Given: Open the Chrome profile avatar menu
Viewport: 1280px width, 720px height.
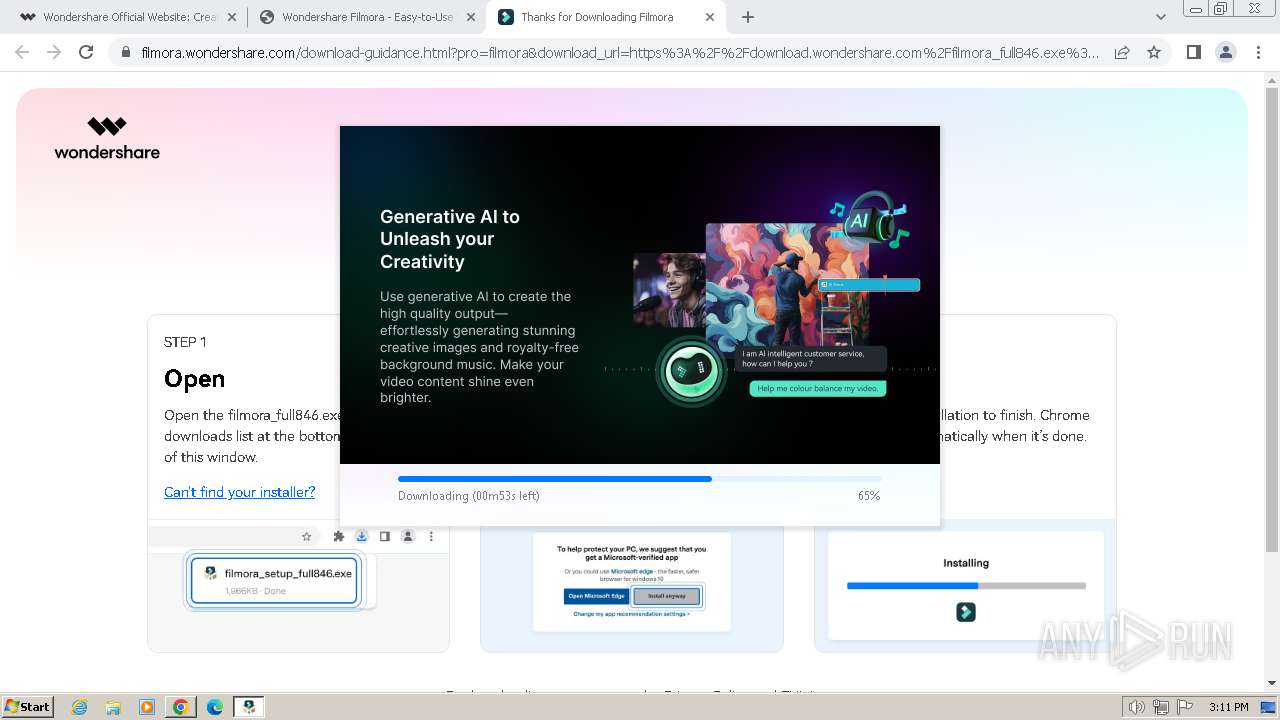Looking at the screenshot, I should (x=1226, y=52).
